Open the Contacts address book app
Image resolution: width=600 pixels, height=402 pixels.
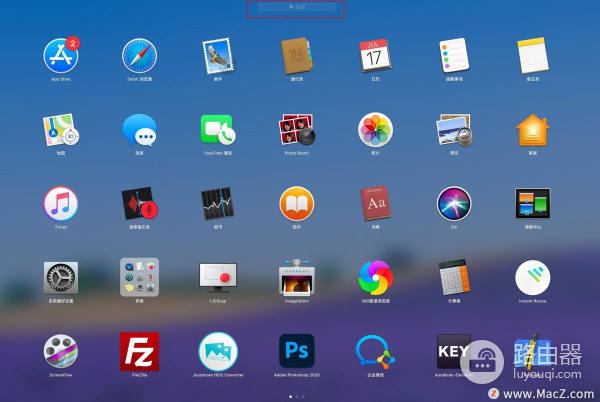tap(297, 55)
